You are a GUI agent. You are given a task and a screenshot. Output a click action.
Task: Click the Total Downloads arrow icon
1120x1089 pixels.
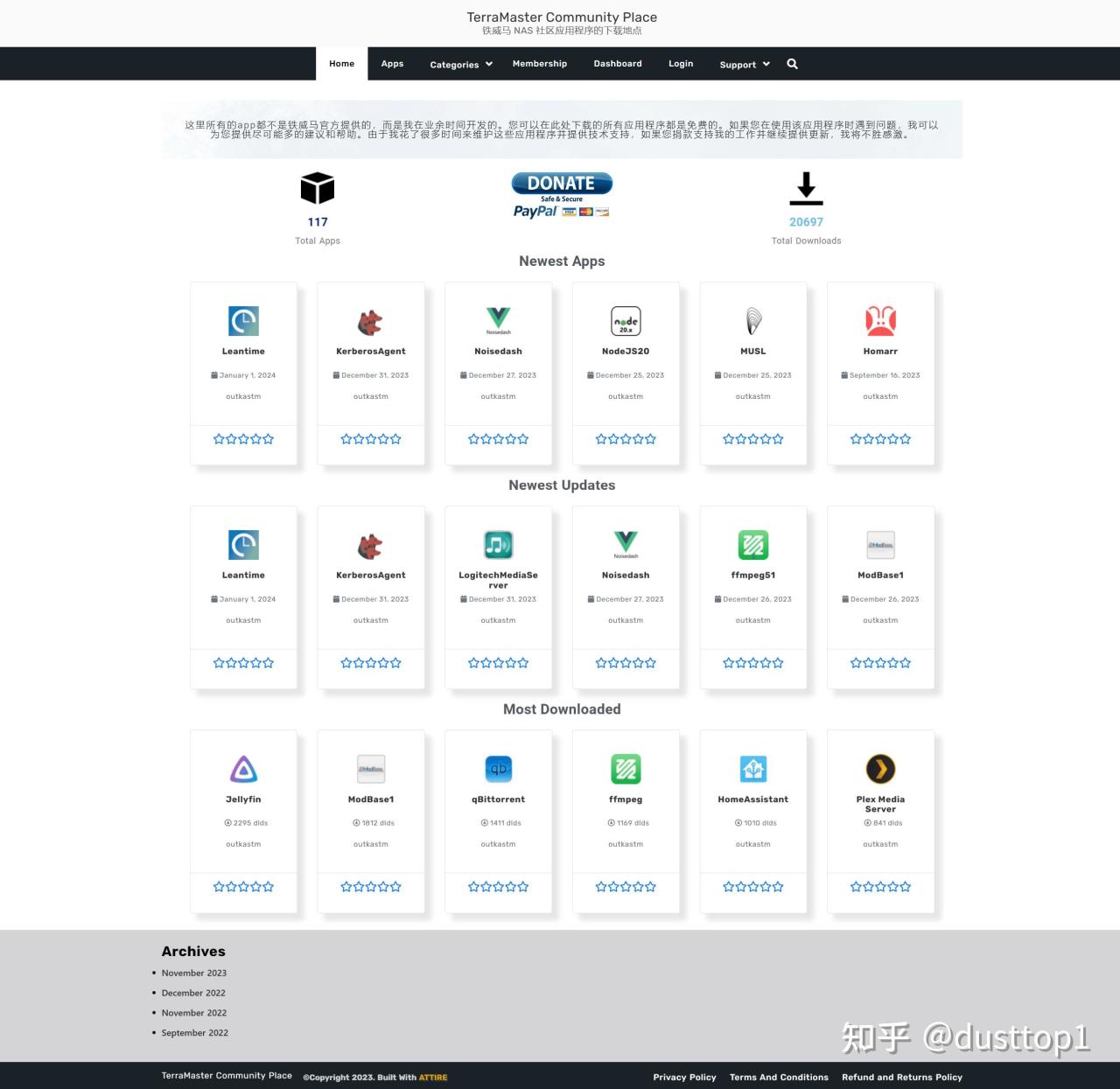coord(806,188)
